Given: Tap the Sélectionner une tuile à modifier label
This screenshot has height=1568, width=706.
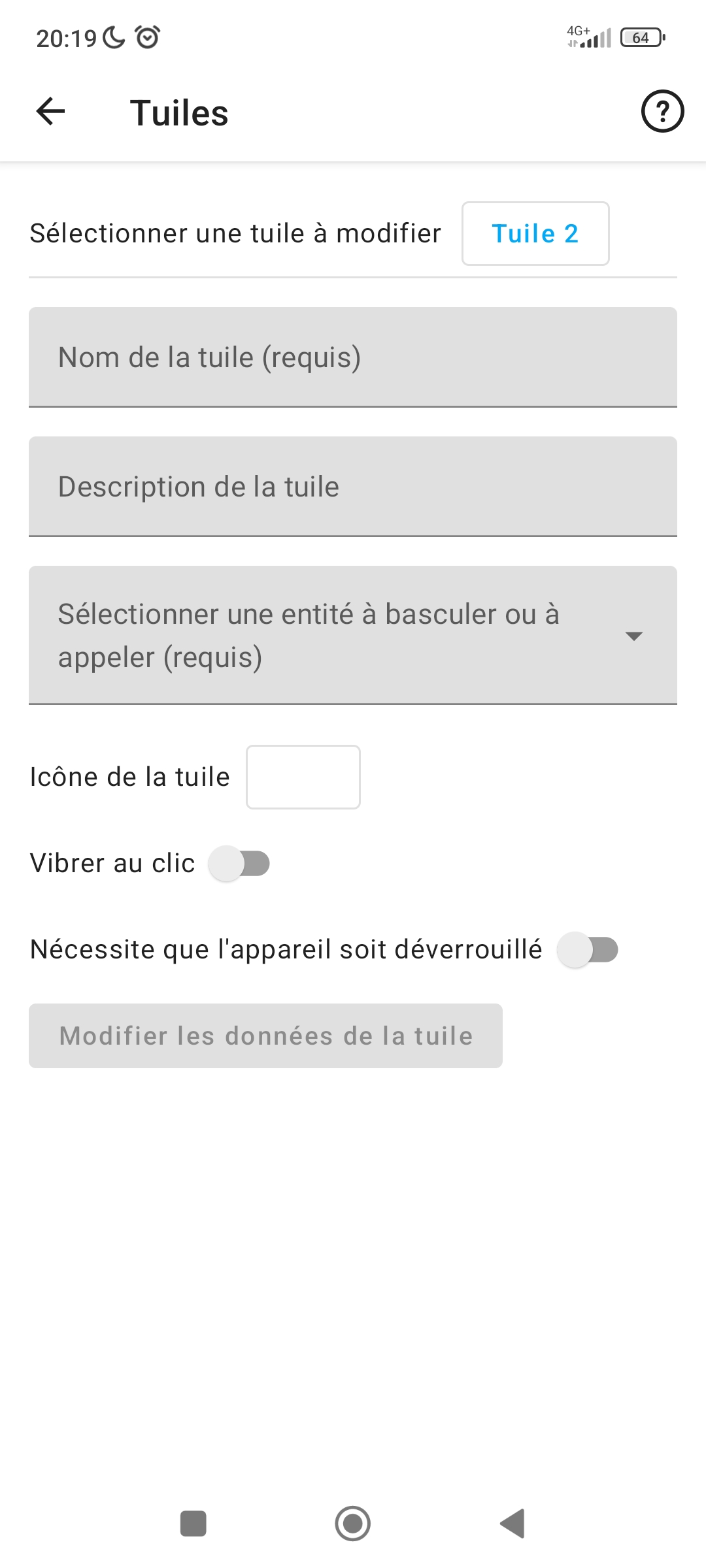Looking at the screenshot, I should pos(235,234).
